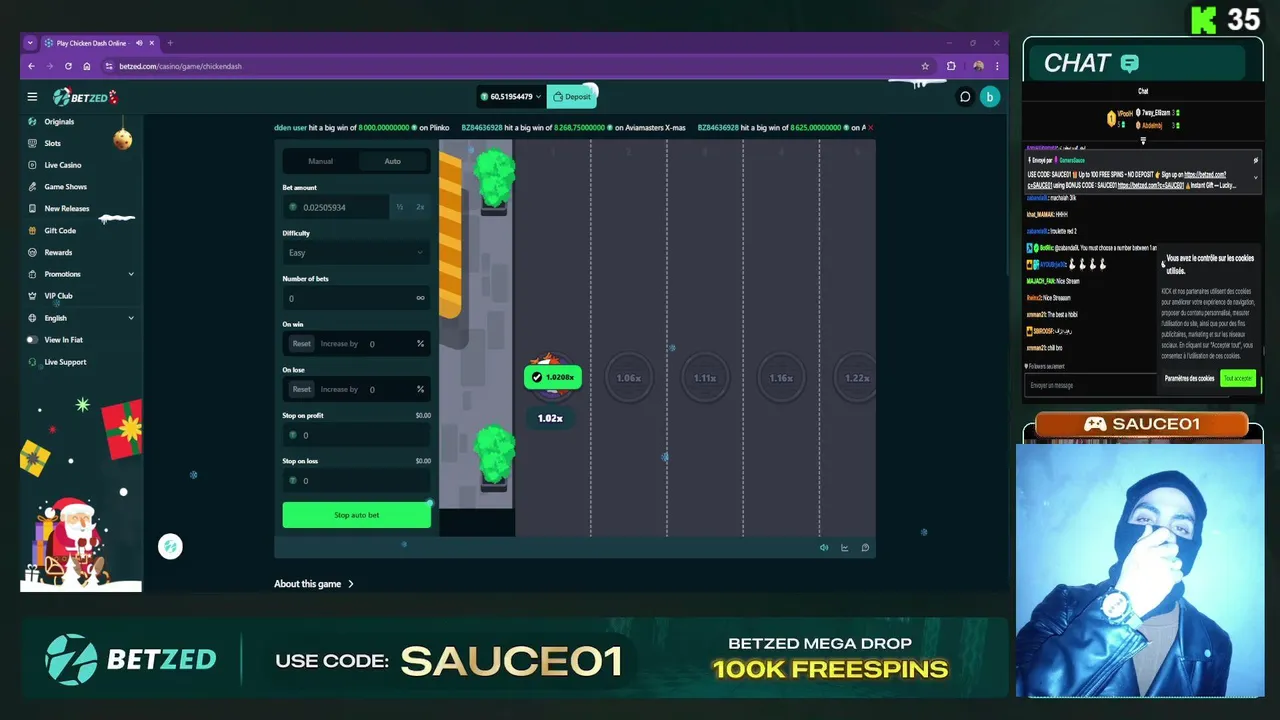Expand the Promotions submenu

pyautogui.click(x=131, y=274)
